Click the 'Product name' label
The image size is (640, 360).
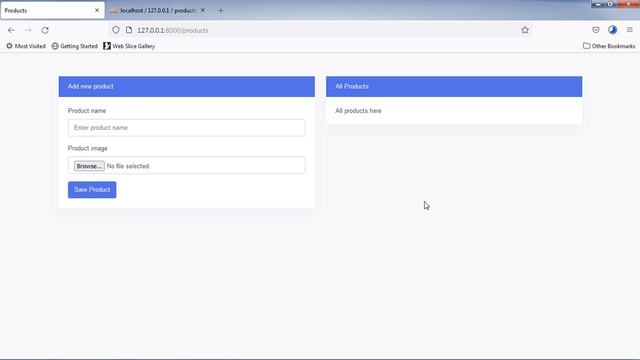pyautogui.click(x=87, y=111)
